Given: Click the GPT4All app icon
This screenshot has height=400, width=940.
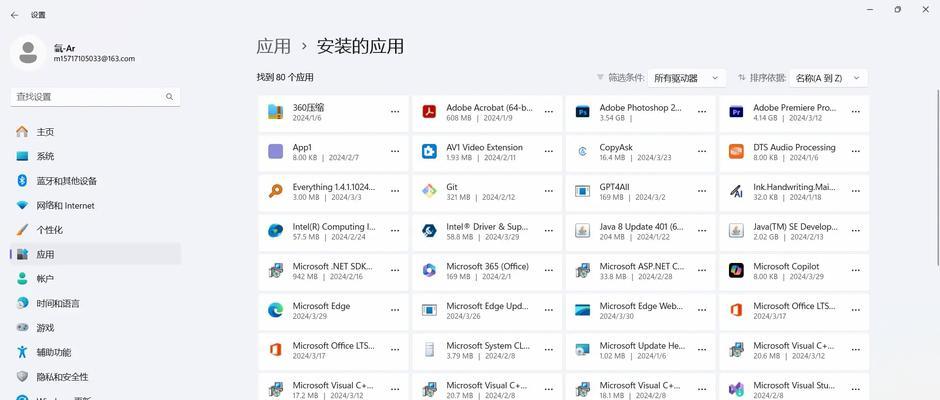Looking at the screenshot, I should click(x=582, y=191).
